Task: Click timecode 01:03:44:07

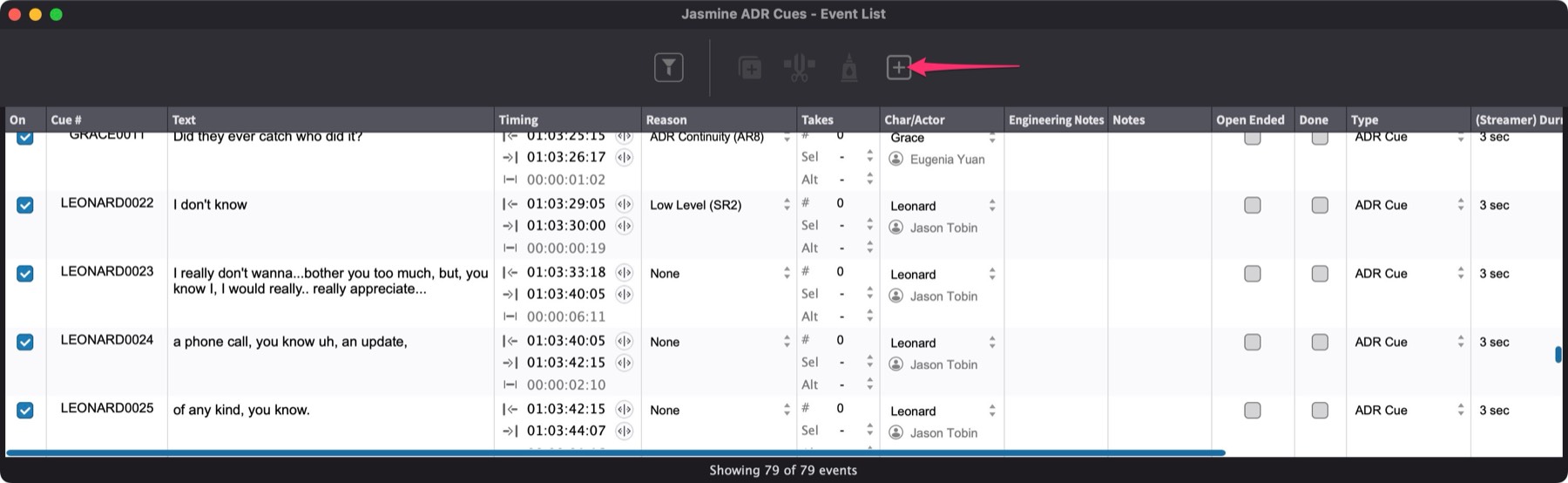Action: point(566,431)
